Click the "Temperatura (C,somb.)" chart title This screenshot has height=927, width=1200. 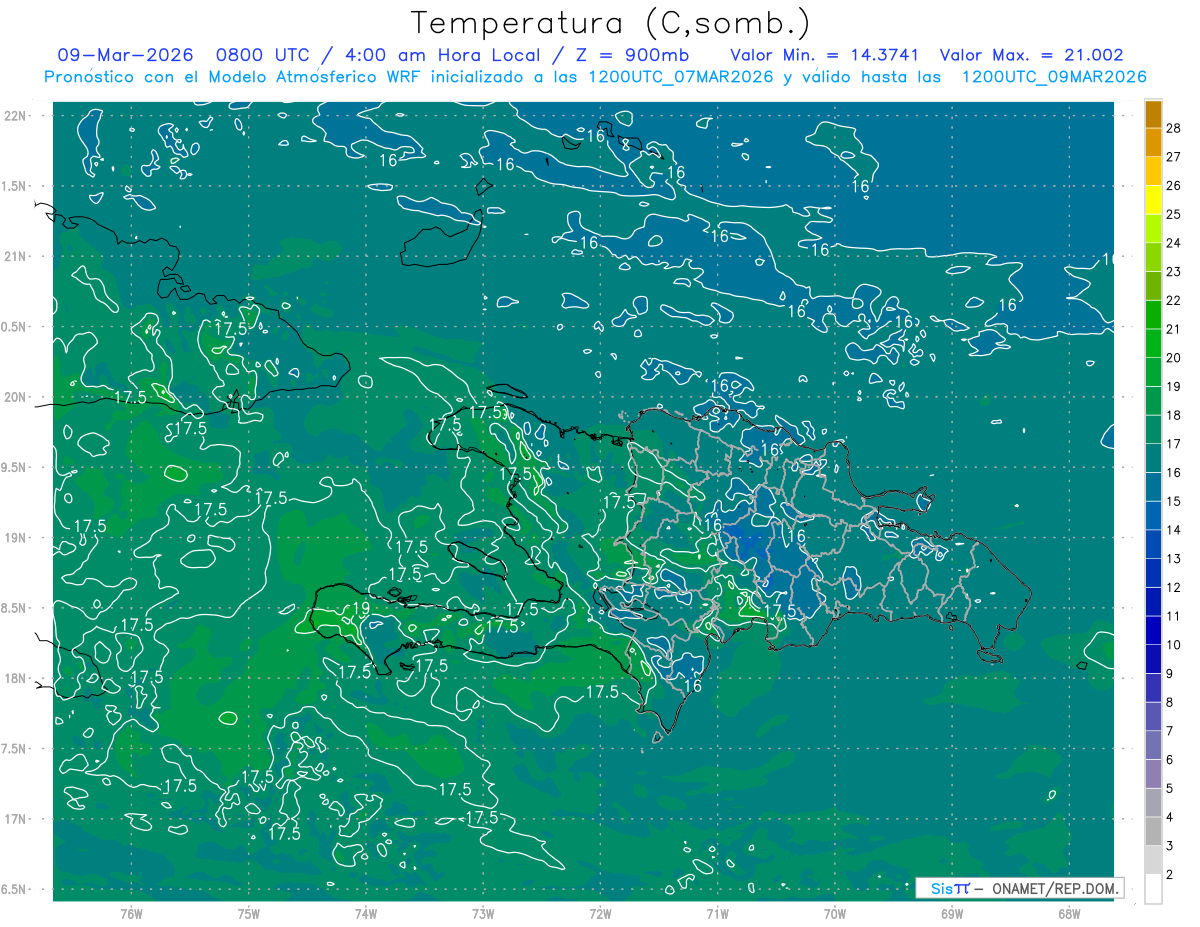coord(611,23)
